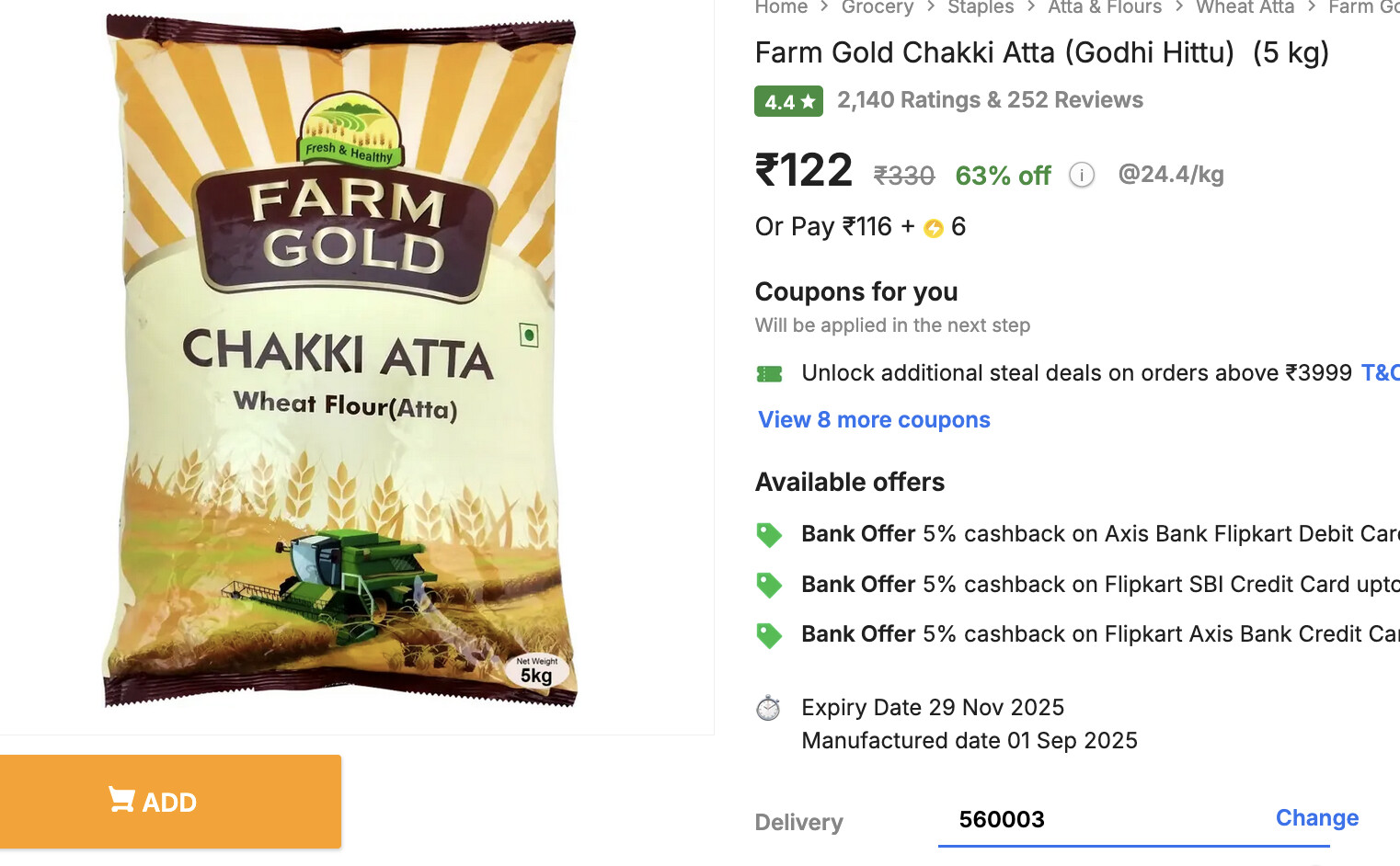Click the Flipkart Axis Bank Credit Card offer tag icon

pyautogui.click(x=769, y=634)
